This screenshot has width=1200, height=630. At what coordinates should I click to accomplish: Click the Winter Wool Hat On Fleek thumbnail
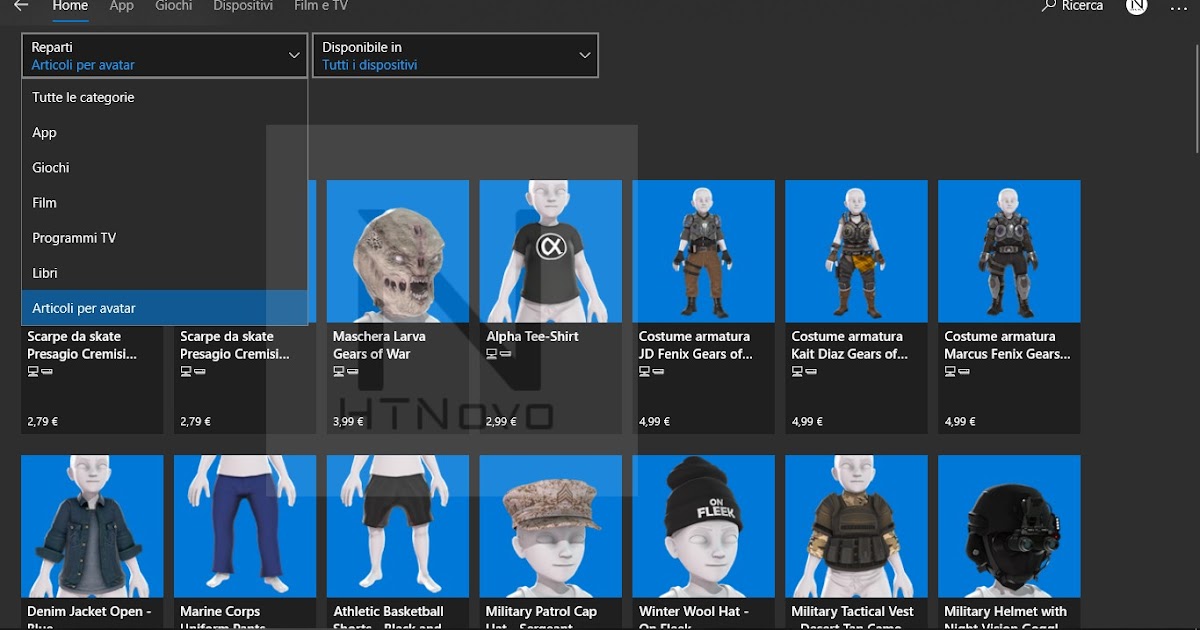tap(703, 526)
